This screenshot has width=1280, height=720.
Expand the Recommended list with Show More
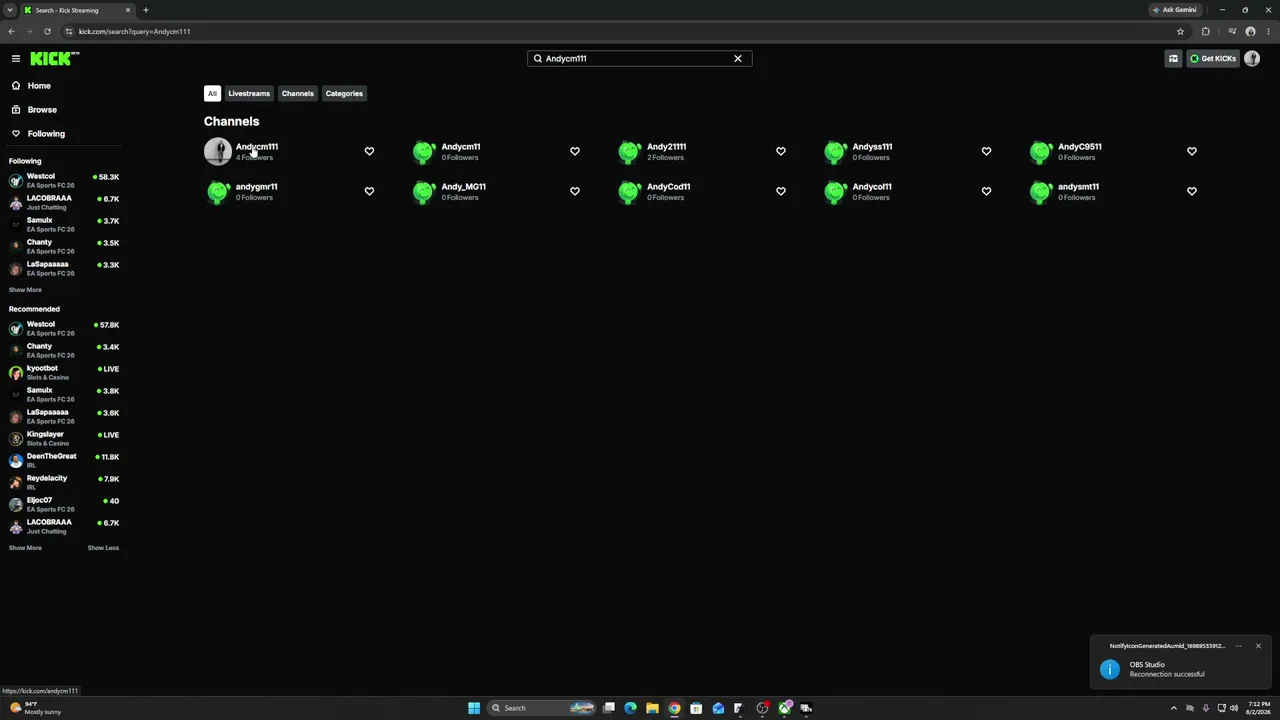click(x=26, y=548)
